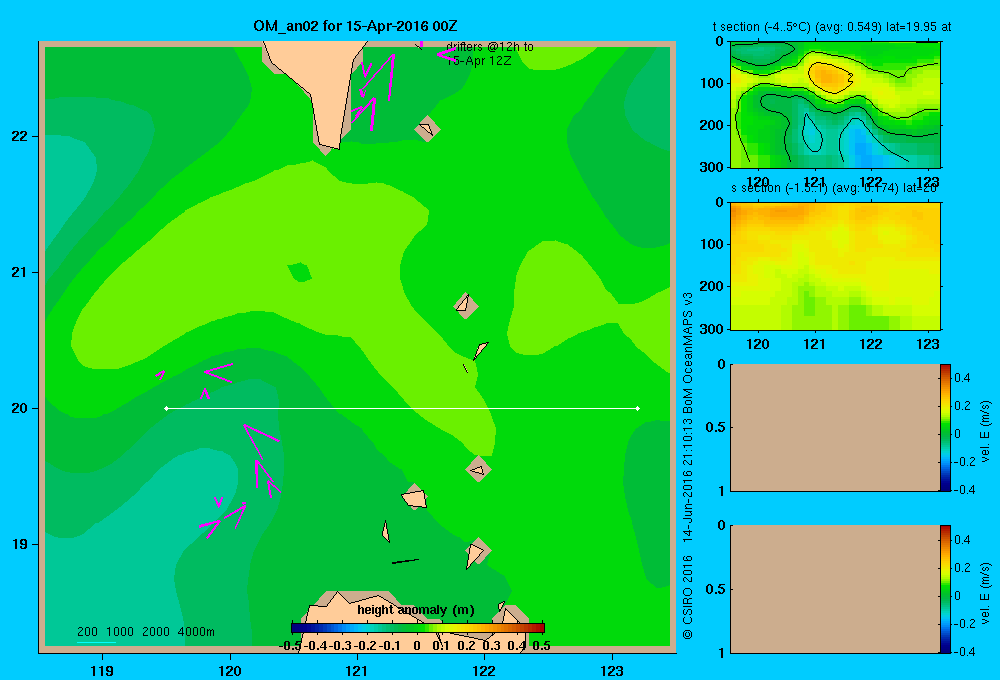Screen dimensions: 1000x680
Task: Click depth label 300 on the temperature section
Action: (711, 166)
